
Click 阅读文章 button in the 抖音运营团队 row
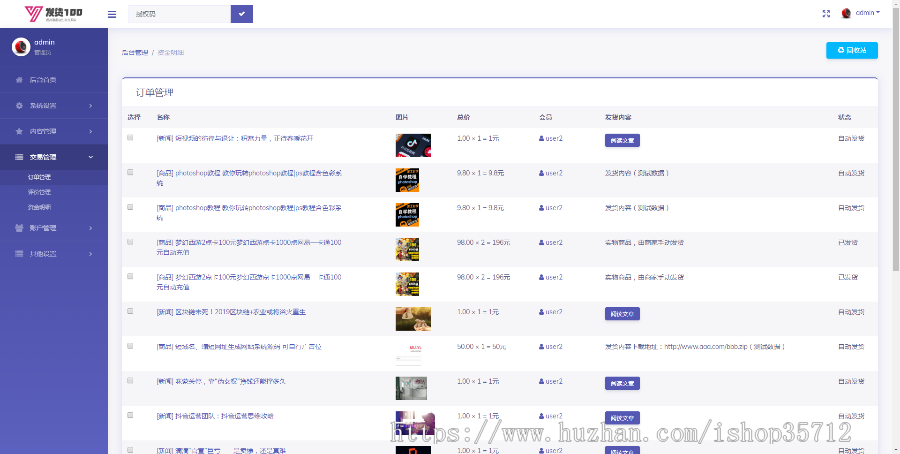click(x=622, y=418)
